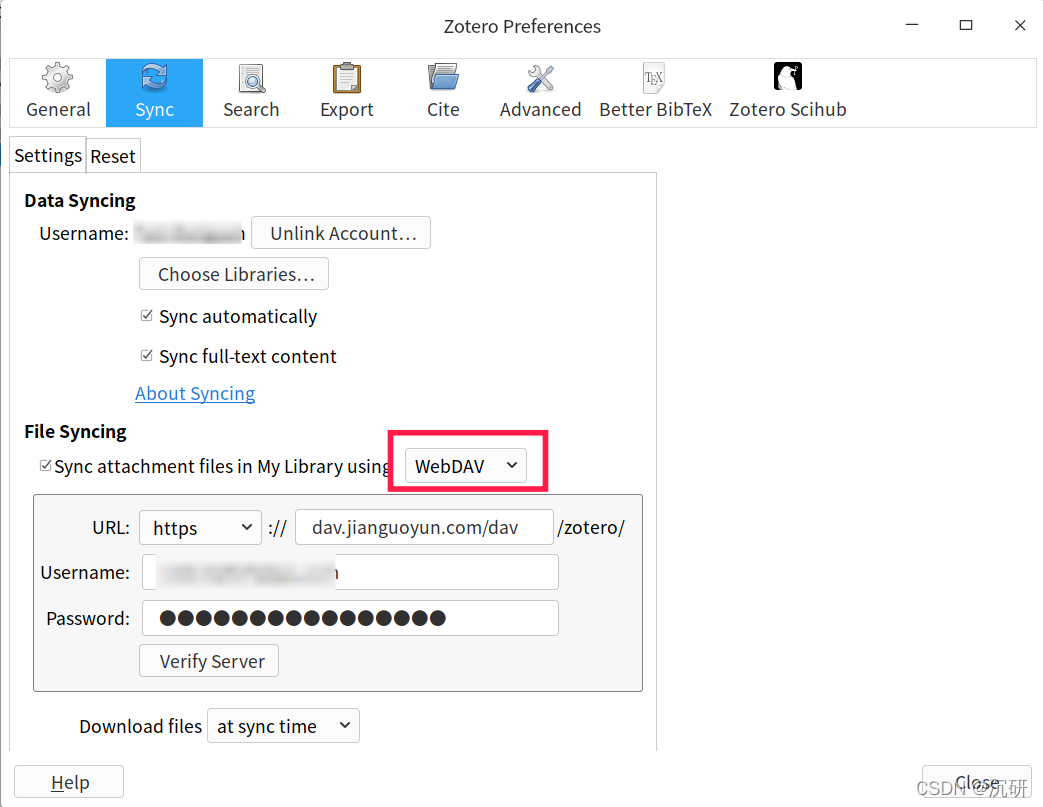Screen dimensions: 1043x807
Task: Open the Better BibTeX preferences pane
Action: 655,92
